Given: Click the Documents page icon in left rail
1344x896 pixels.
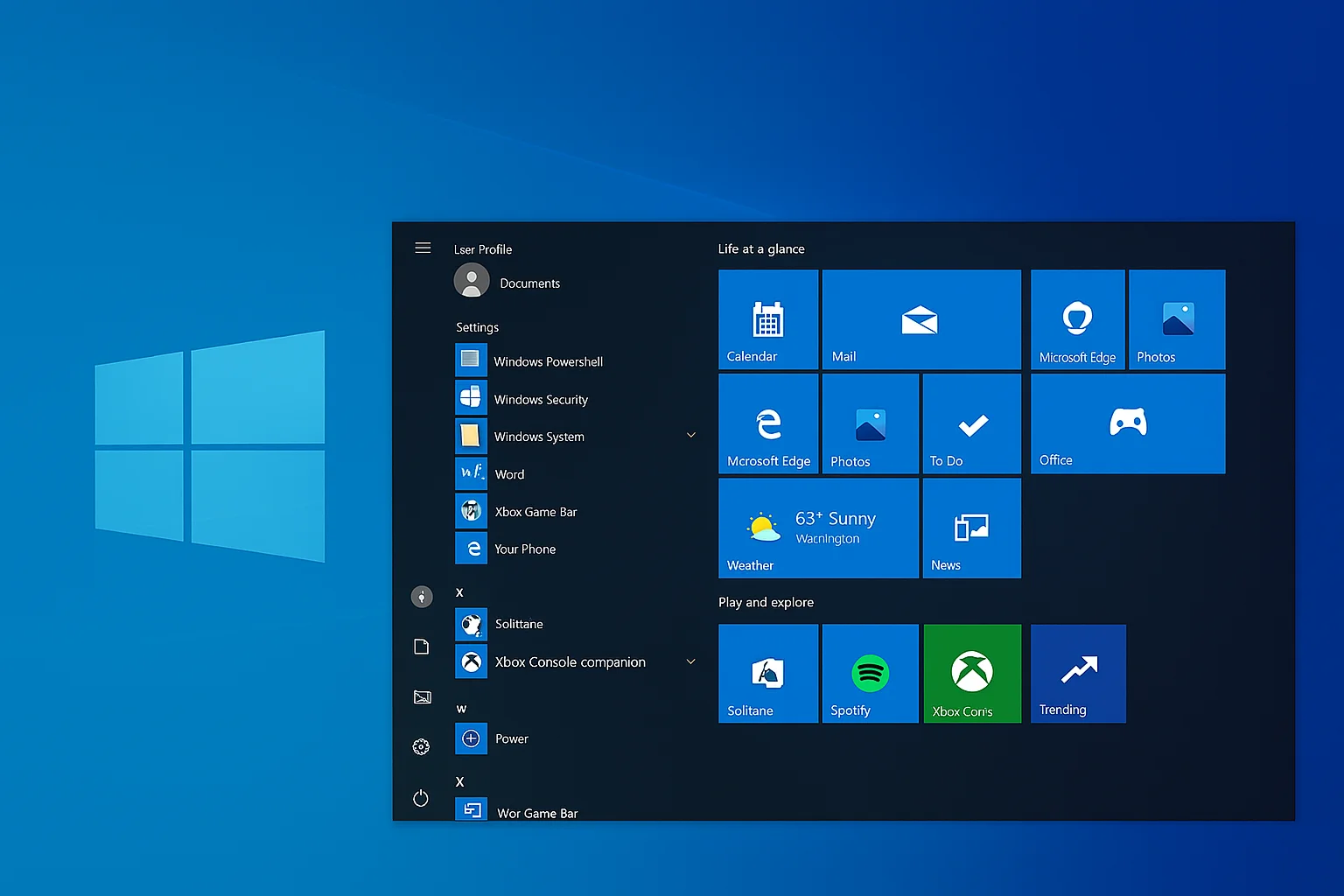Looking at the screenshot, I should 422,647.
